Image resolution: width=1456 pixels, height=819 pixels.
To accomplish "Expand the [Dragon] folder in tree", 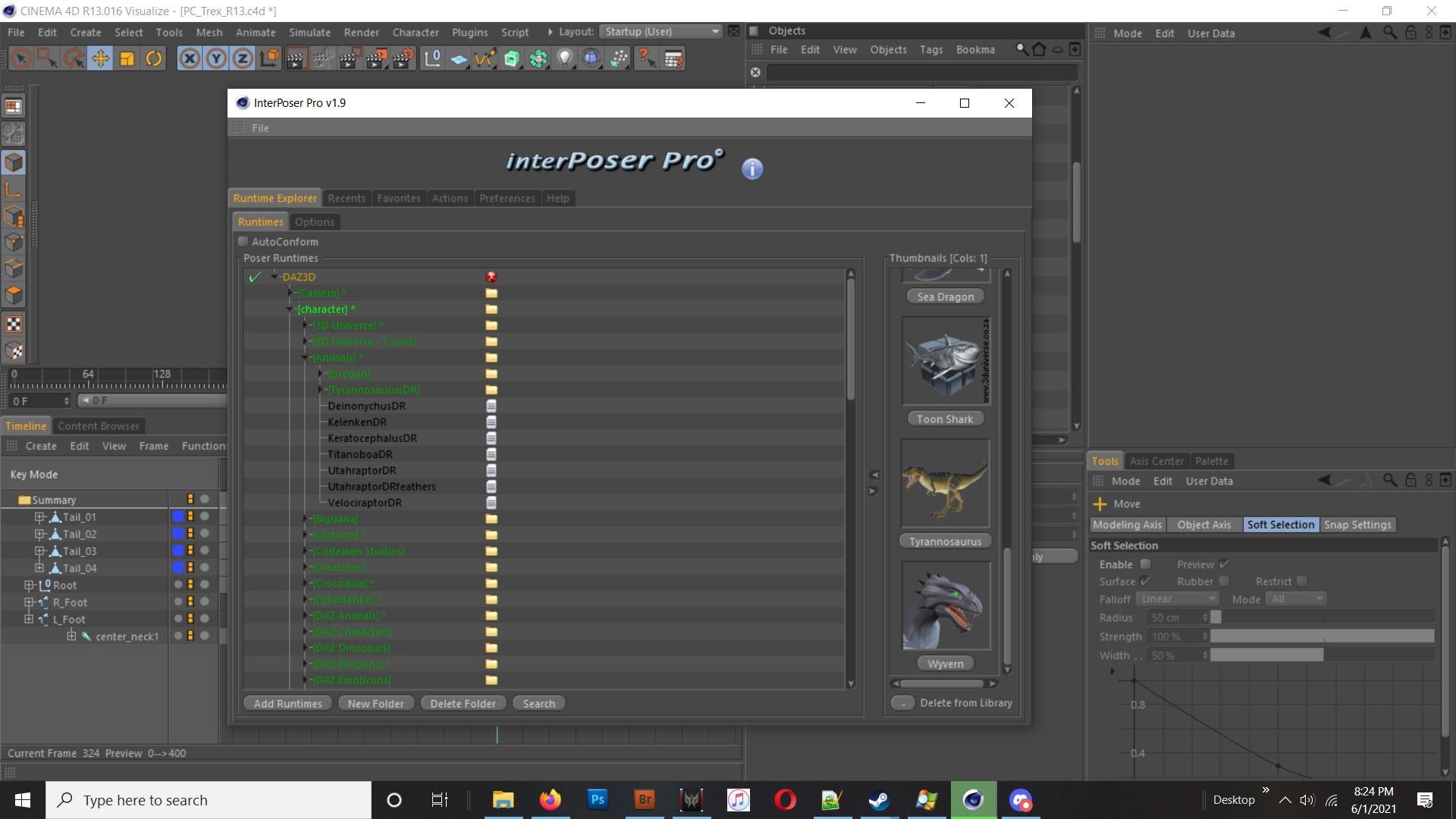I will (322, 374).
